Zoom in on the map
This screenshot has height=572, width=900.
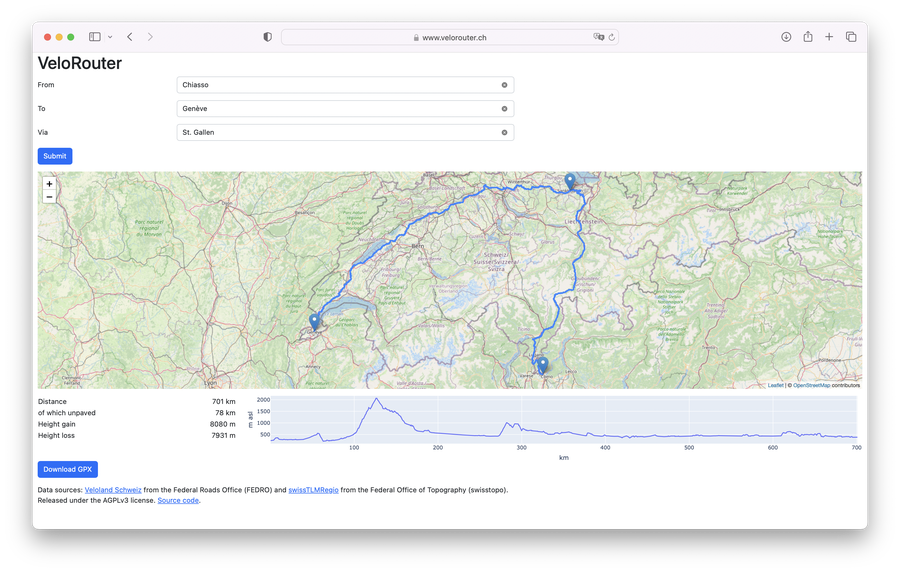tap(49, 184)
